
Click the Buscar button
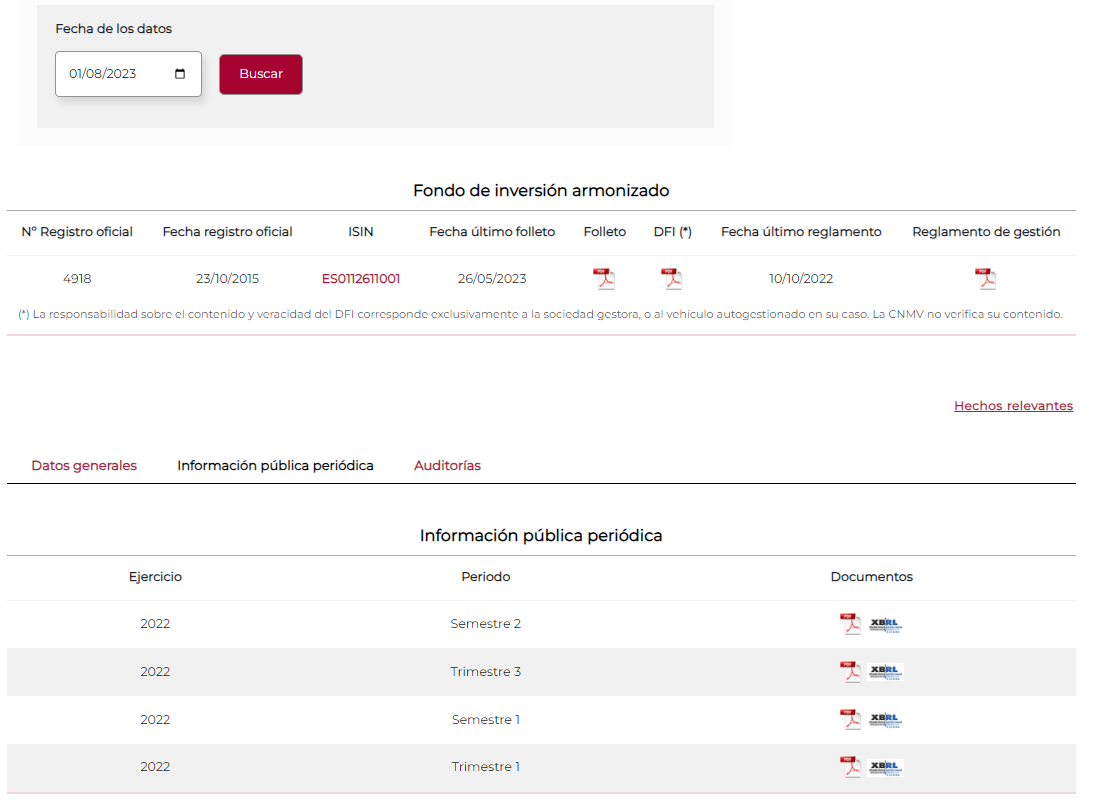(x=261, y=74)
